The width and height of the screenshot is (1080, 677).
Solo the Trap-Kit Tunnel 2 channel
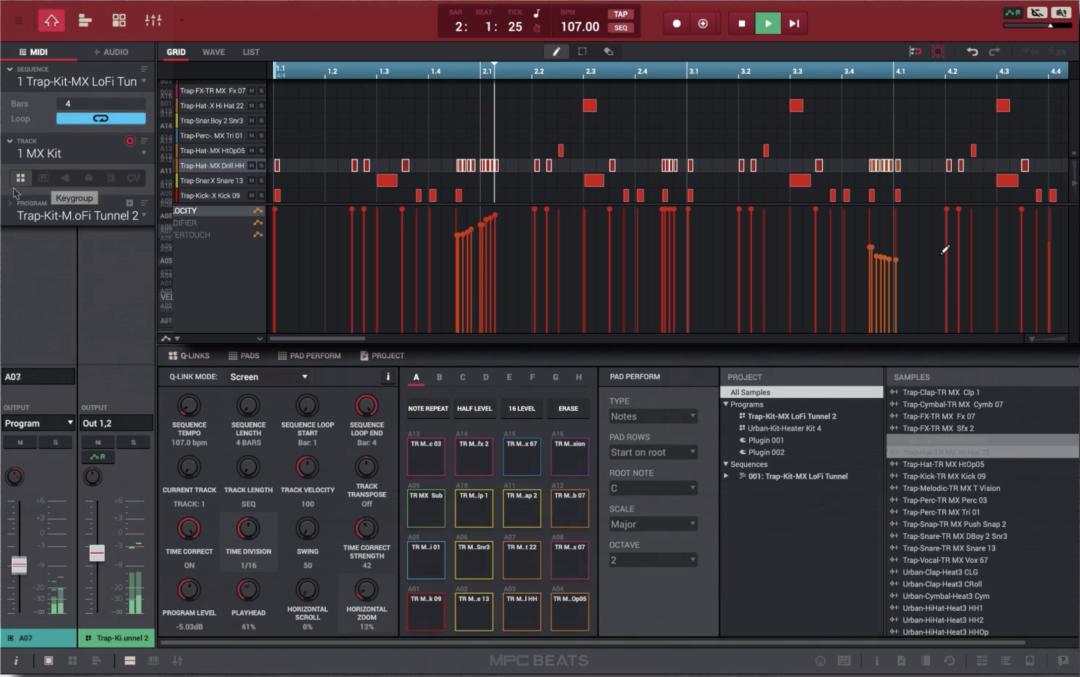(132, 442)
